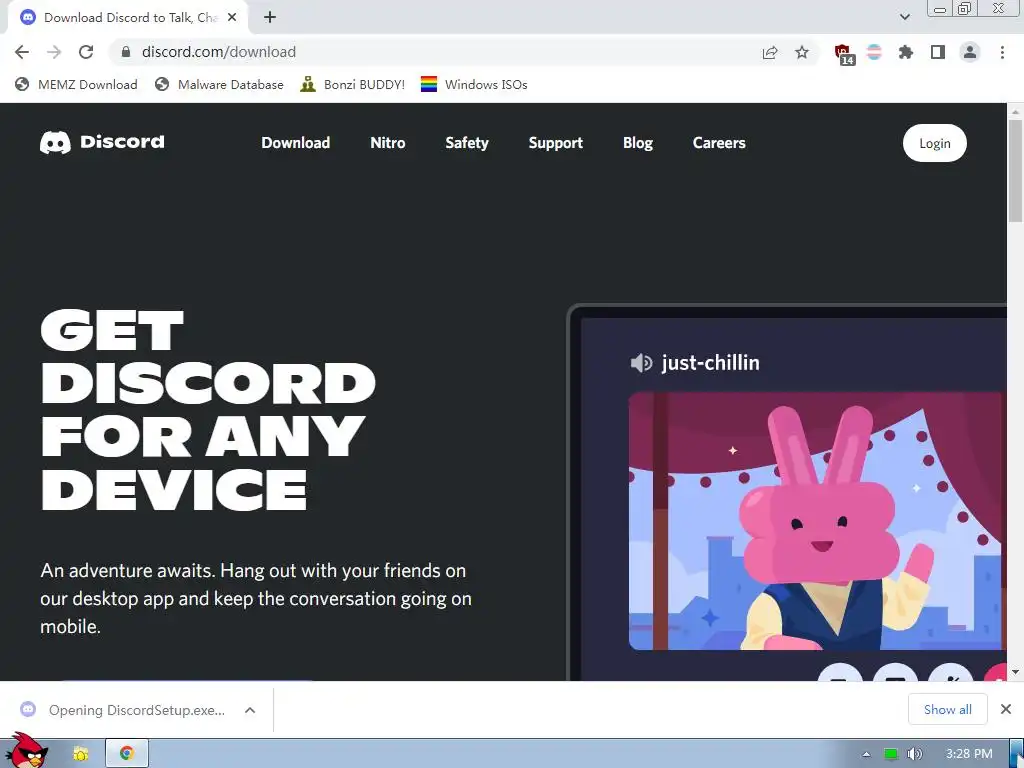Open a new tab with the plus button
Screen dimensions: 1024x768
270,18
